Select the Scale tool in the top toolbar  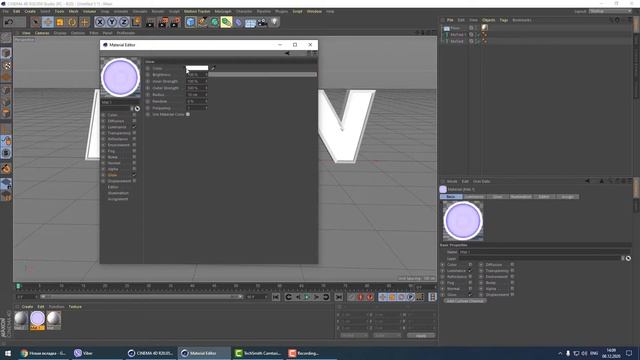tap(60, 22)
